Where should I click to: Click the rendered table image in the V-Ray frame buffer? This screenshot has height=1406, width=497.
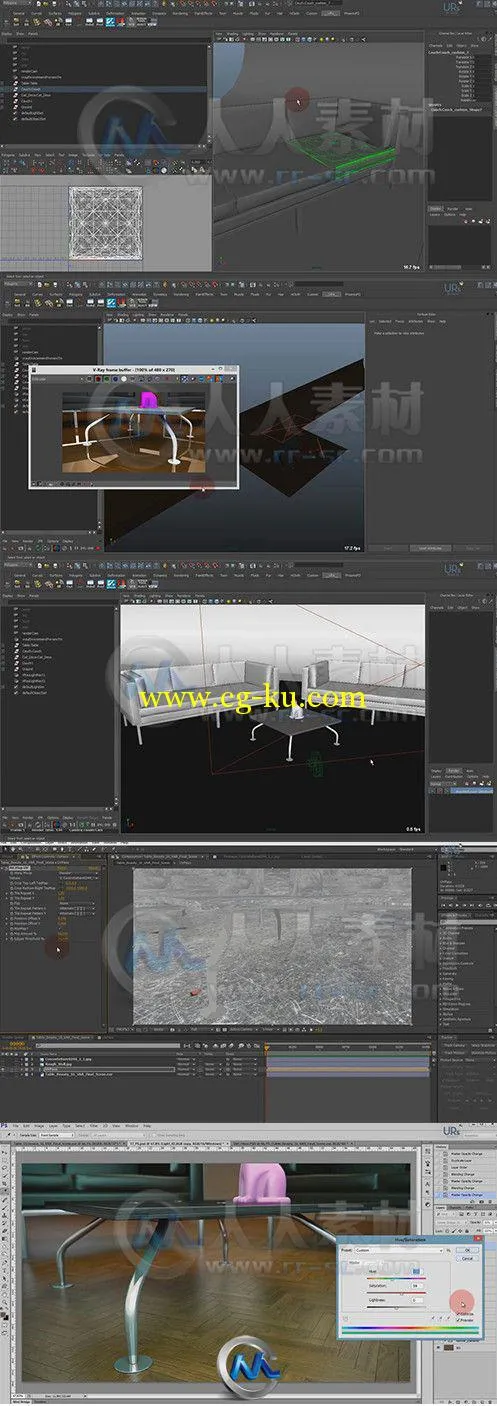[133, 430]
